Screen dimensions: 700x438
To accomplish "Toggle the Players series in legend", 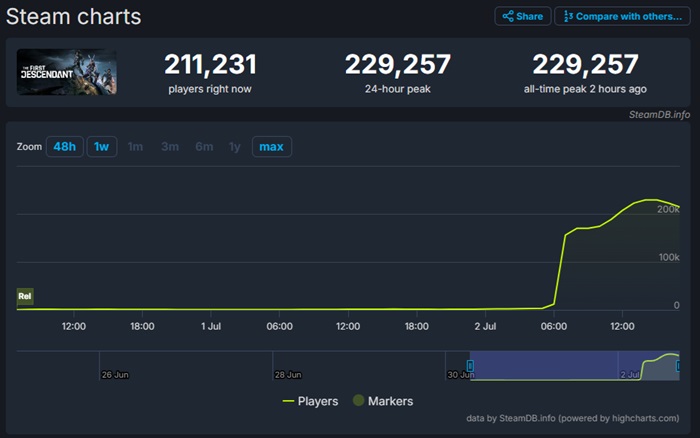I will (310, 401).
